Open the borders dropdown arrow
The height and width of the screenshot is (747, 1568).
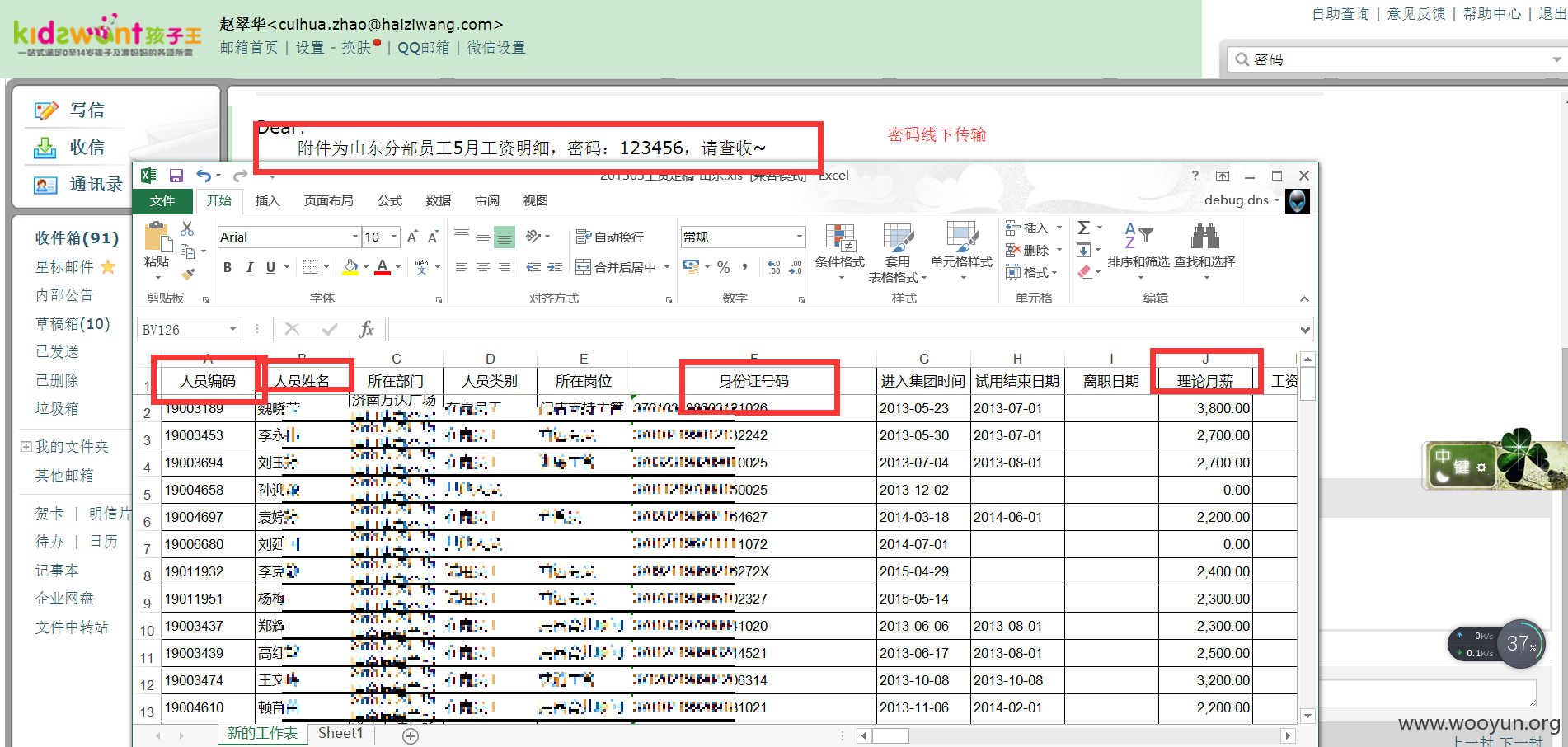click(326, 267)
